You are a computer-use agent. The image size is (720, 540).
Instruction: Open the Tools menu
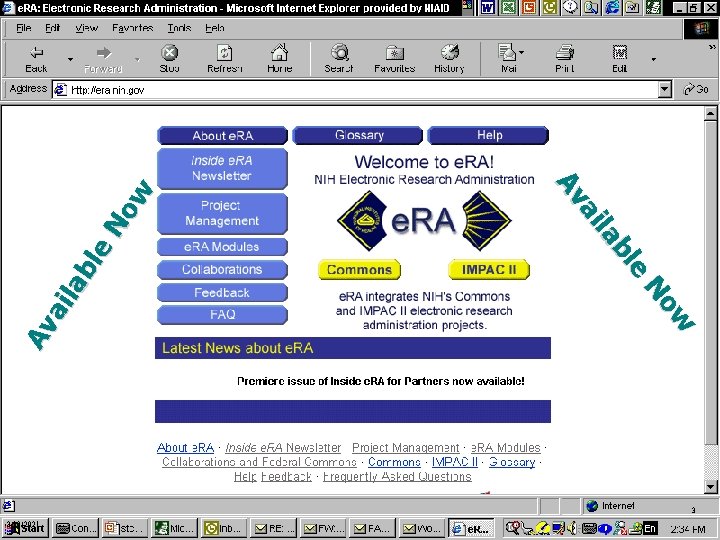[179, 28]
